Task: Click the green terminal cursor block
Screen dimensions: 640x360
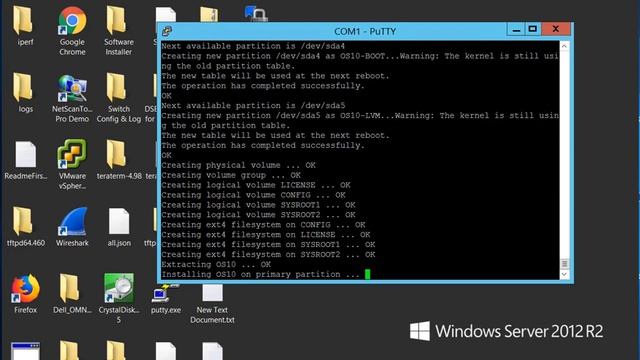Action: [367, 274]
